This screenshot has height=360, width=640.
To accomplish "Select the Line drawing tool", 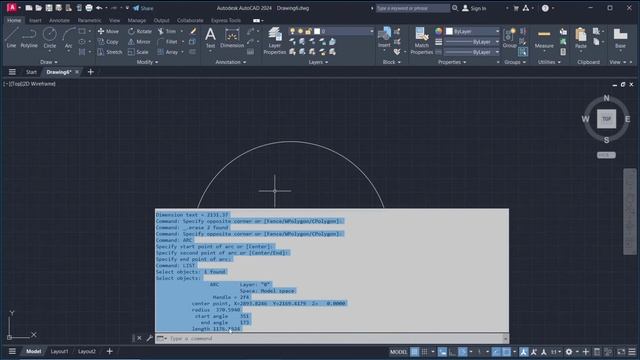I will coord(11,38).
